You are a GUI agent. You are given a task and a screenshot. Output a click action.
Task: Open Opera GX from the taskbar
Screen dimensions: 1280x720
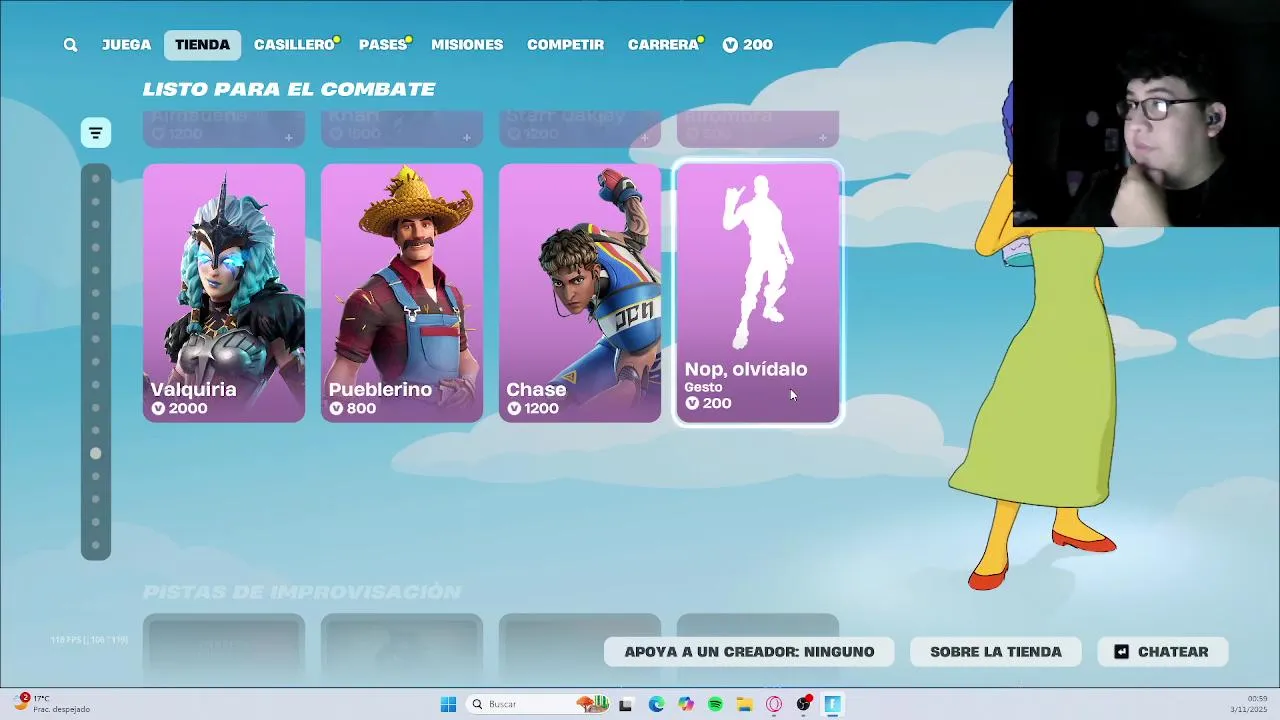pyautogui.click(x=773, y=704)
